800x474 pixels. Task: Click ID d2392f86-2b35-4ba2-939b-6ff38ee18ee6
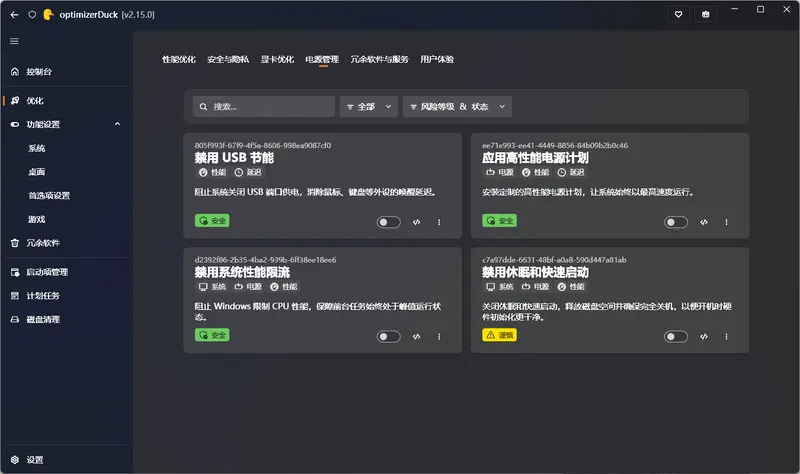coord(265,260)
